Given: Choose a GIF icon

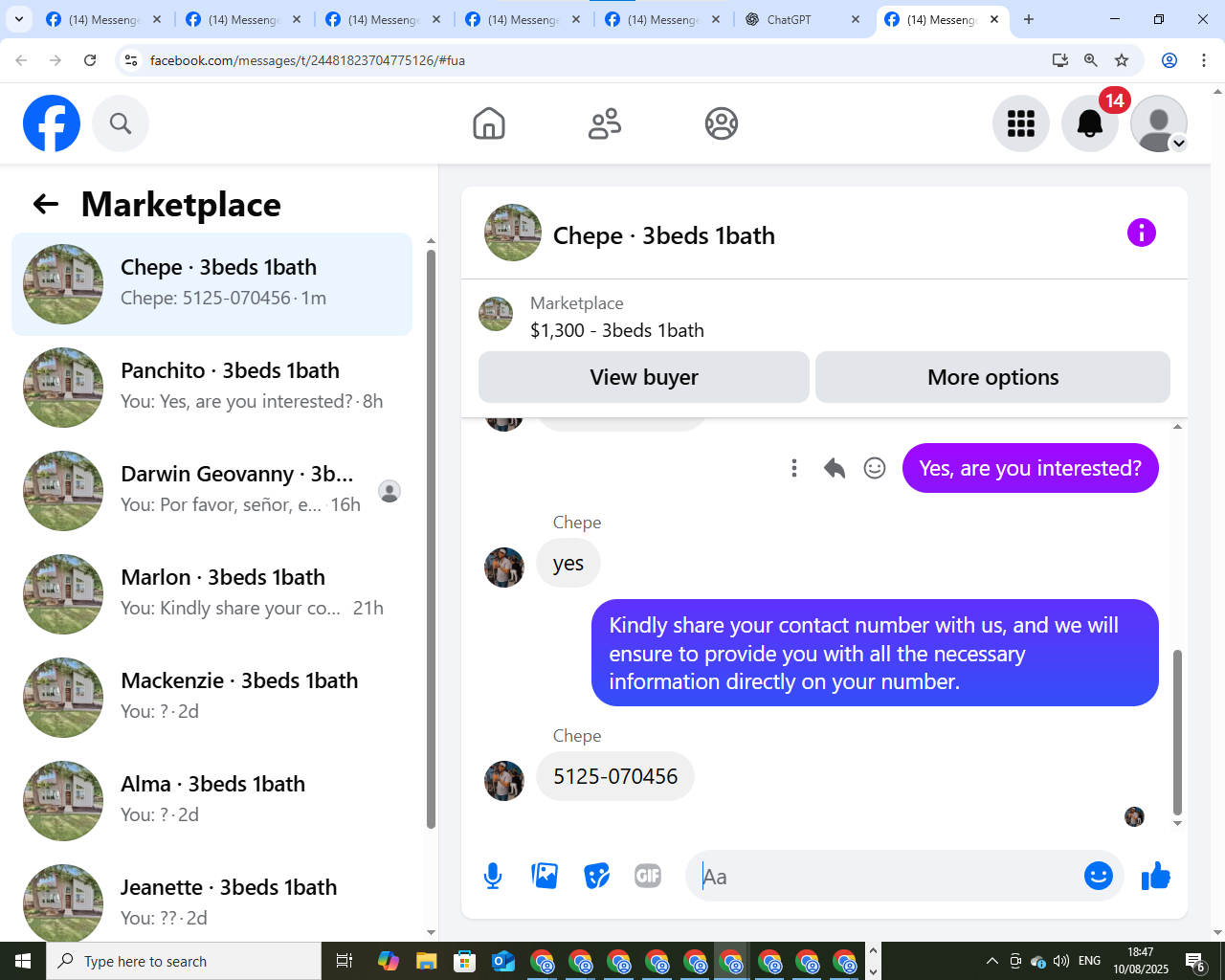Looking at the screenshot, I should [x=648, y=876].
